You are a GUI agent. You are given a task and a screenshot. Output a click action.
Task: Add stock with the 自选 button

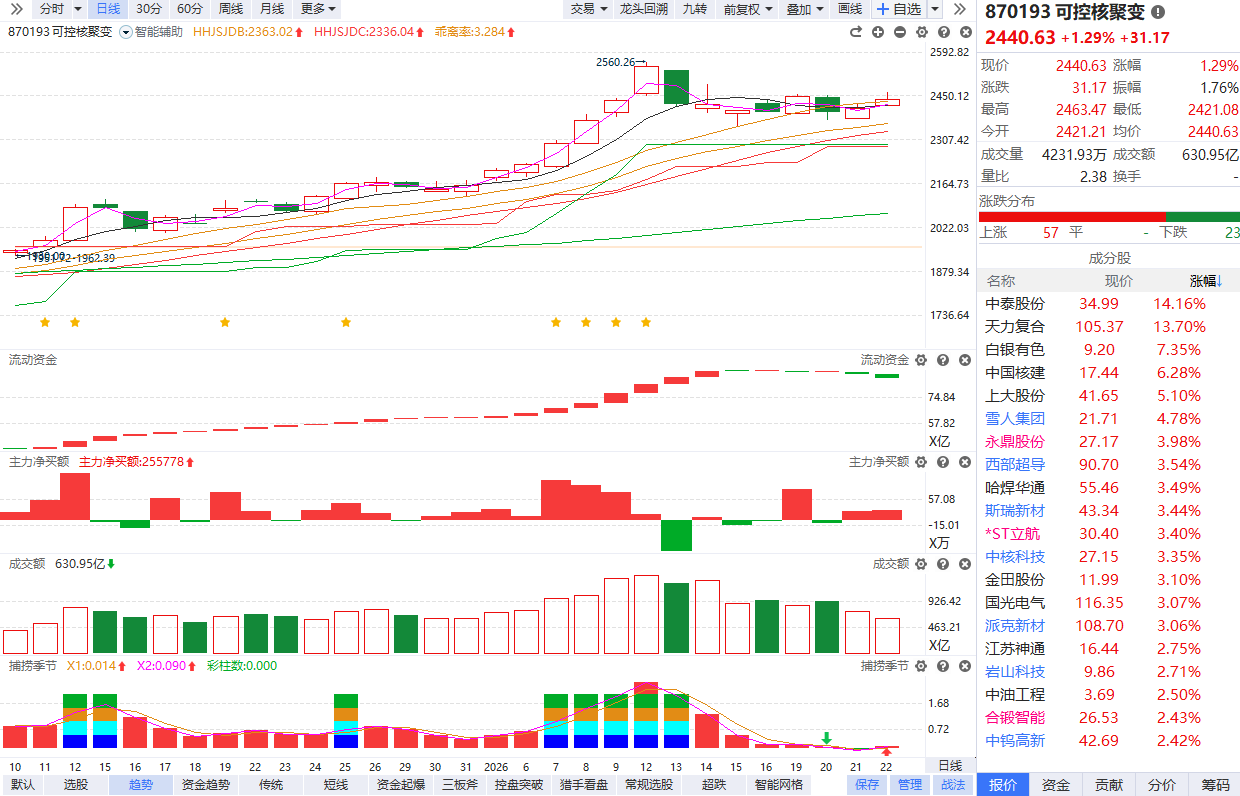pyautogui.click(x=899, y=9)
